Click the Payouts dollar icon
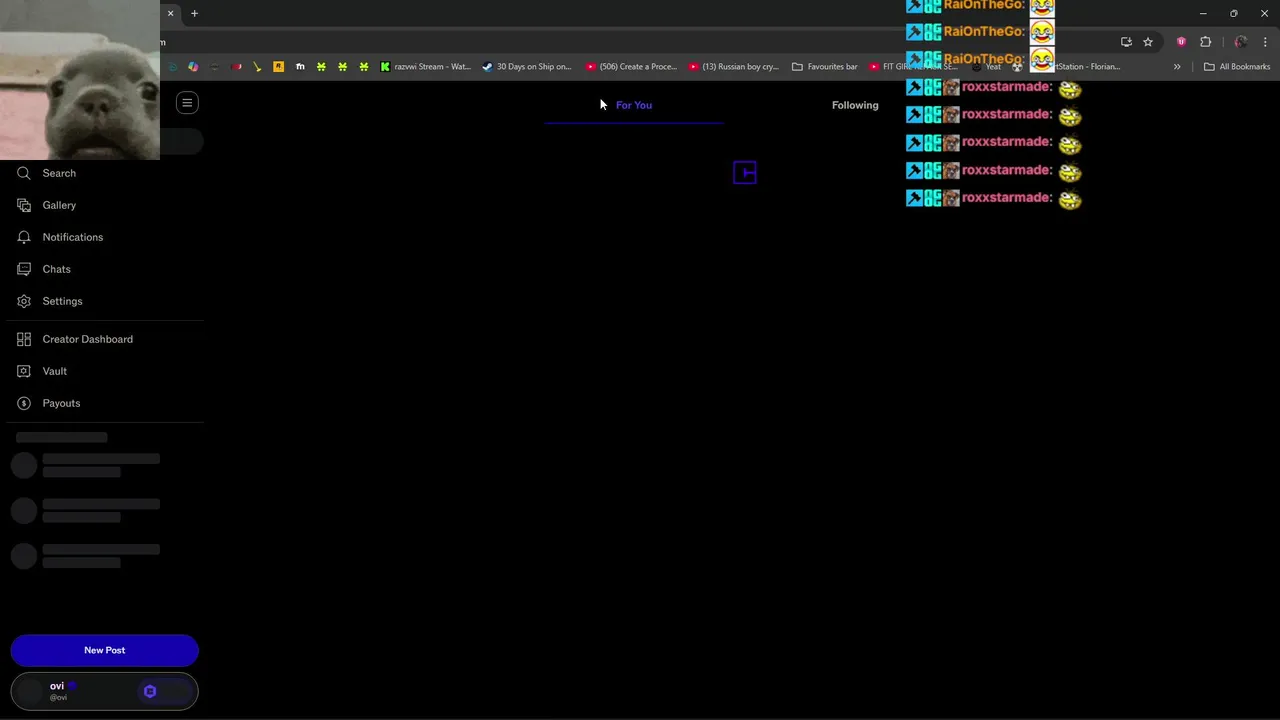This screenshot has height=720, width=1280. click(24, 403)
